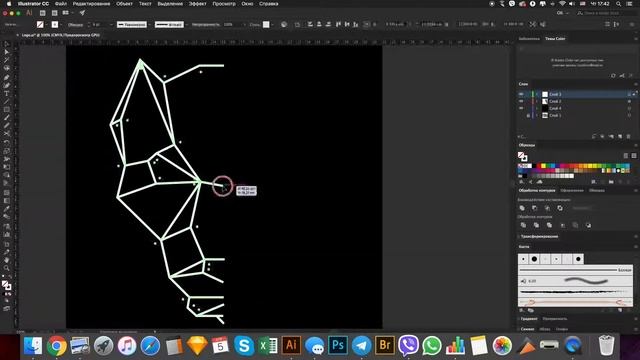Click the target circle of layer Слой 3

tap(629, 94)
